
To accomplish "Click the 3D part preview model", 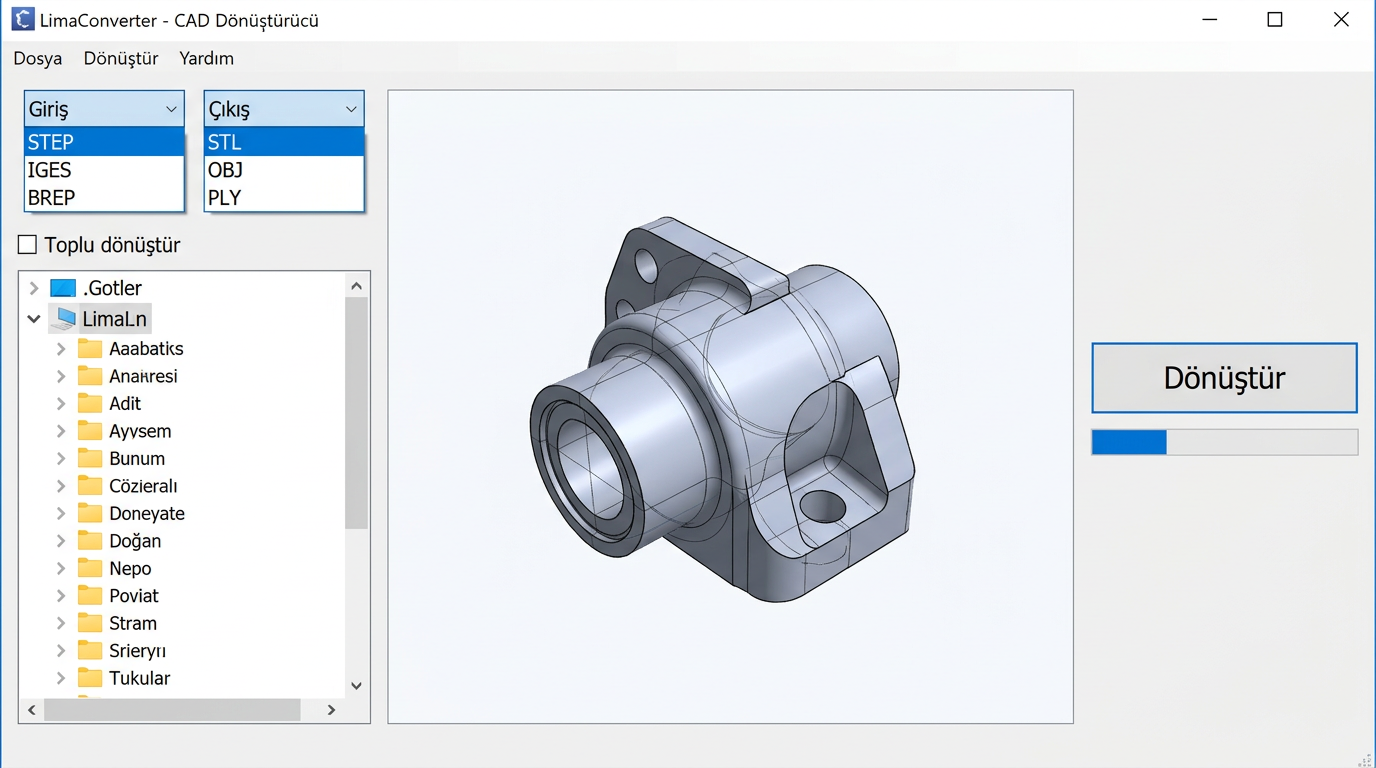I will pos(722,408).
